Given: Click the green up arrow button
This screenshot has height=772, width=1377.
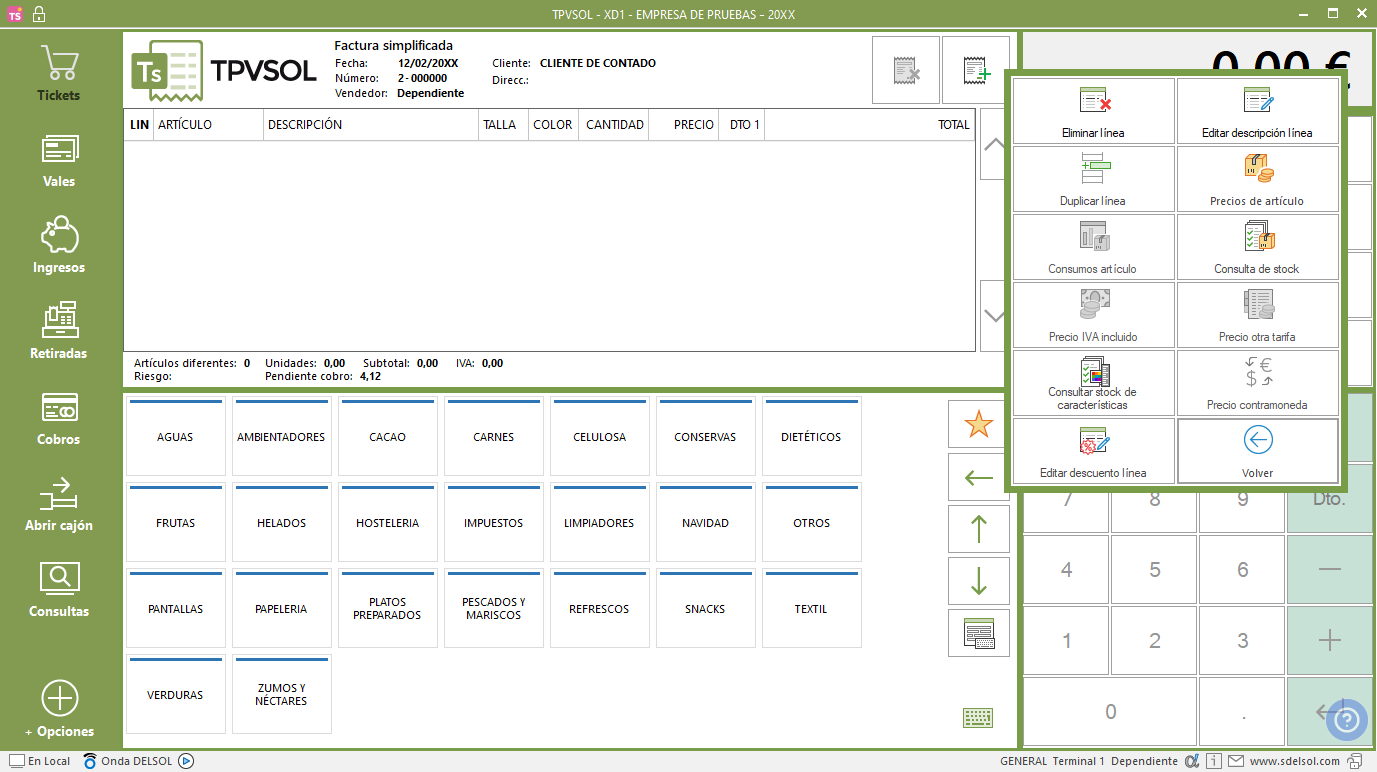Looking at the screenshot, I should coord(979,529).
